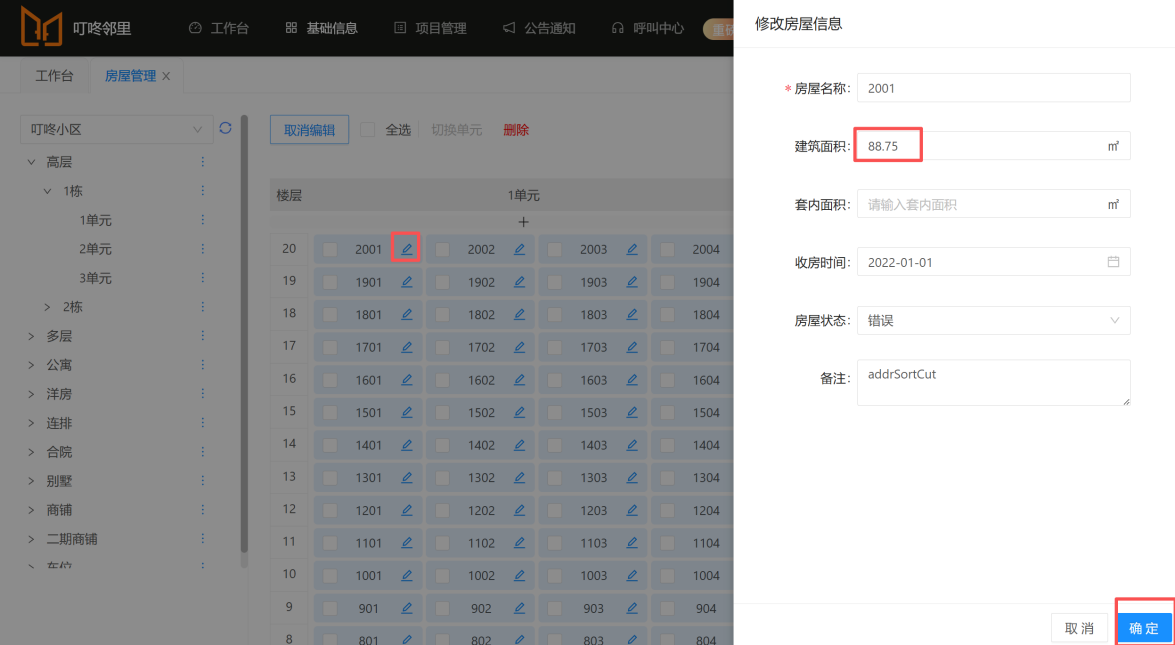Switch to the 工作台 tab
This screenshot has height=645, width=1175.
[54, 76]
